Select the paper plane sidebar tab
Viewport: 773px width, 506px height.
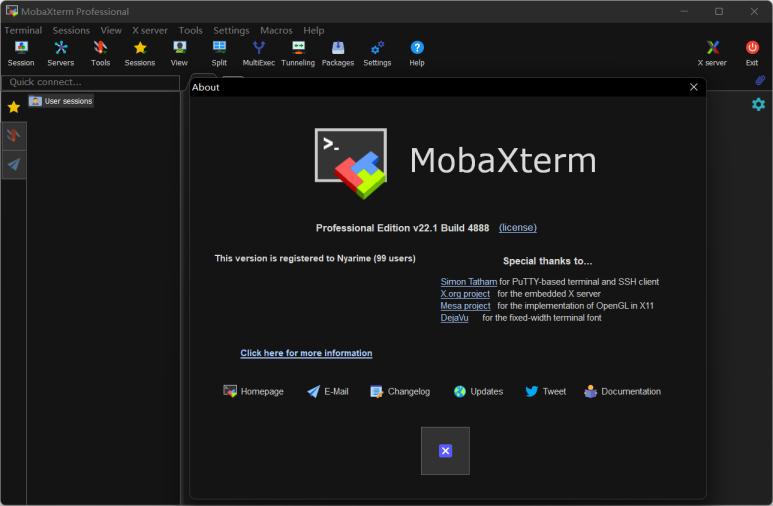[14, 164]
